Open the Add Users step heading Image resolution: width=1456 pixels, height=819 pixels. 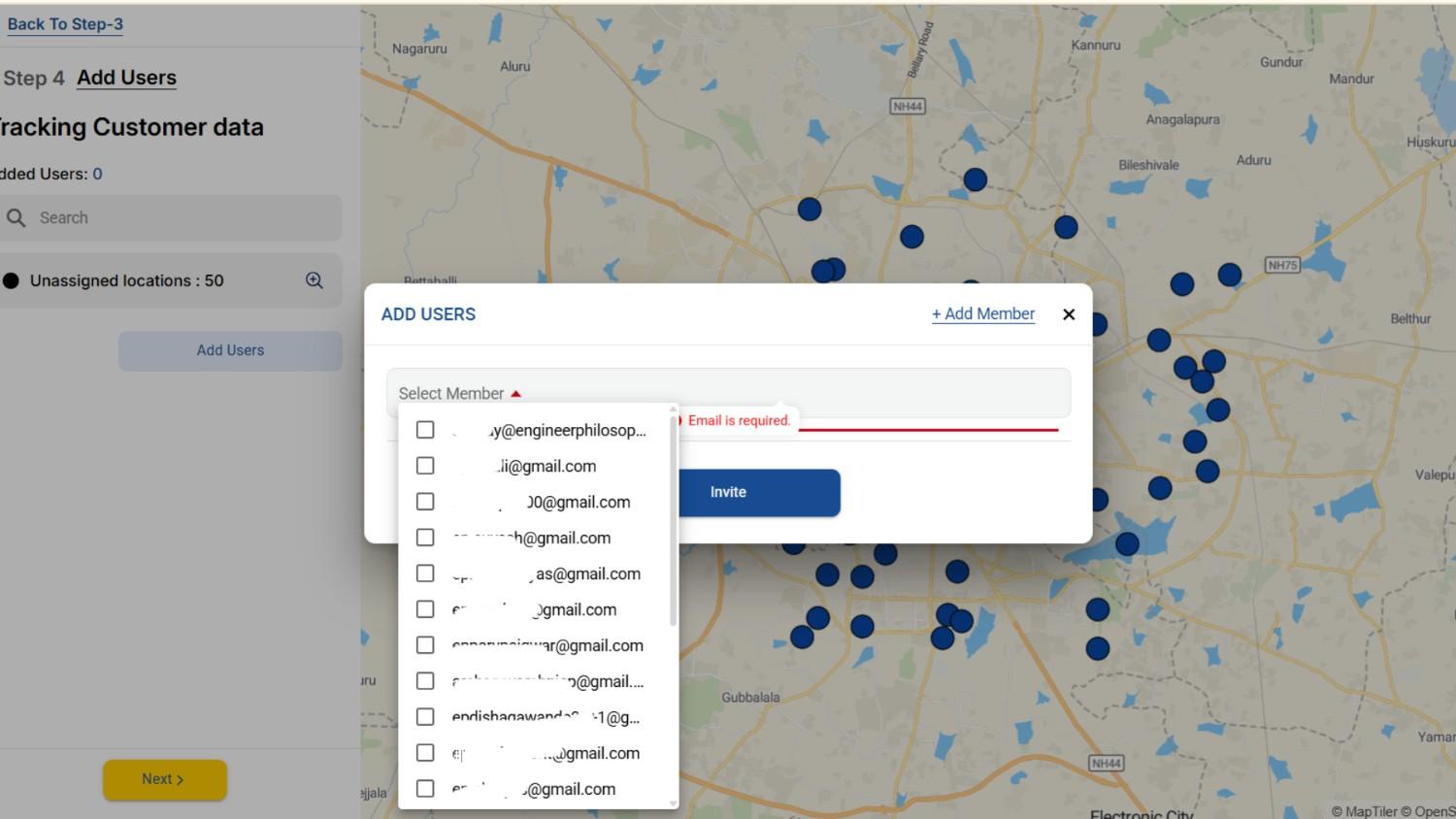(x=126, y=78)
